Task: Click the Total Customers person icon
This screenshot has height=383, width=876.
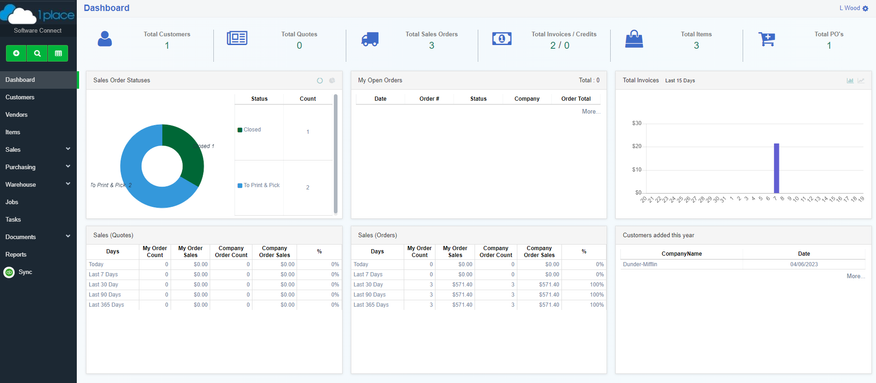Action: (104, 39)
